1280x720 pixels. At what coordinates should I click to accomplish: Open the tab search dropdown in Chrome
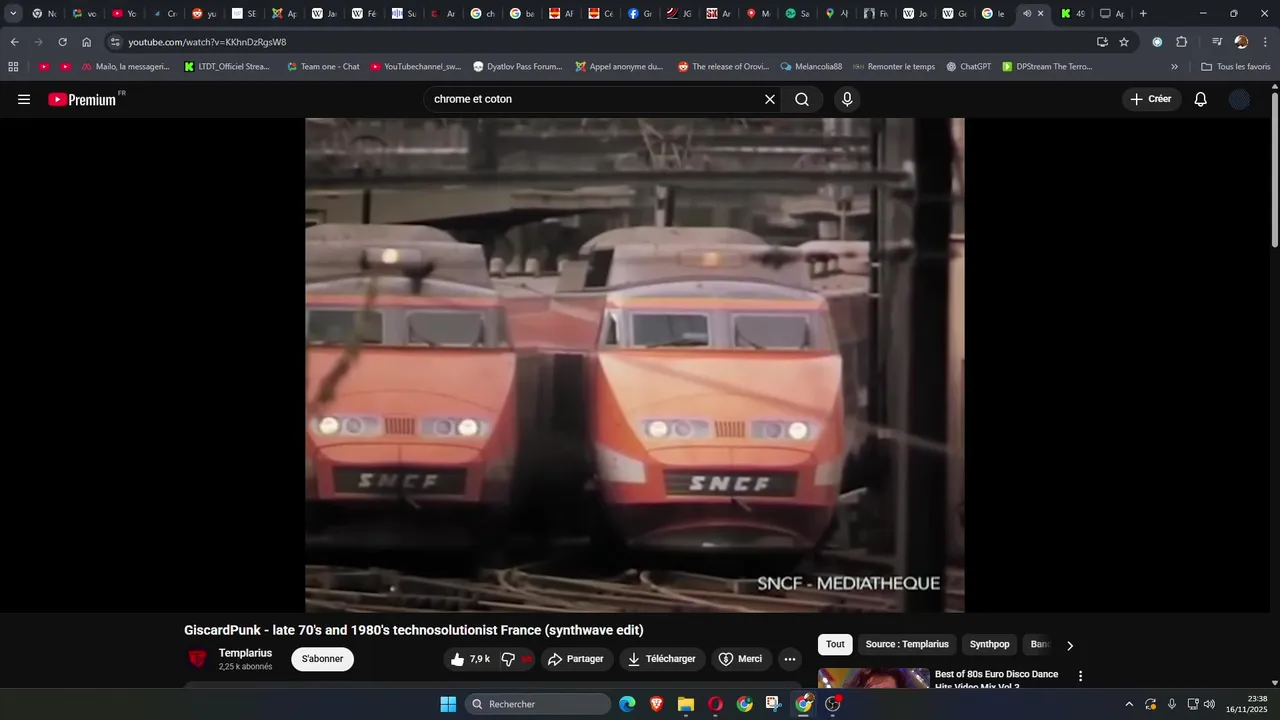tap(13, 14)
